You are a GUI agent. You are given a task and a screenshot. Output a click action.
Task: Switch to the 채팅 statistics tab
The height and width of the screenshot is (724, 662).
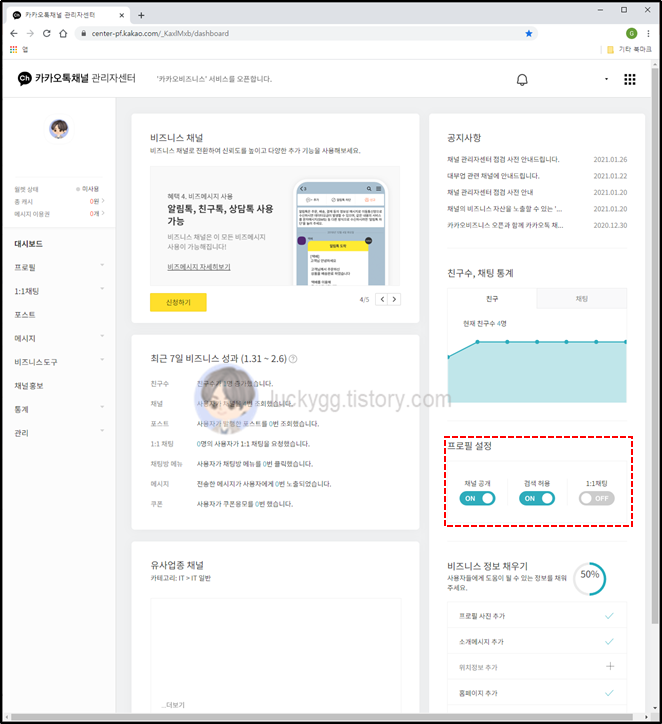click(x=582, y=299)
